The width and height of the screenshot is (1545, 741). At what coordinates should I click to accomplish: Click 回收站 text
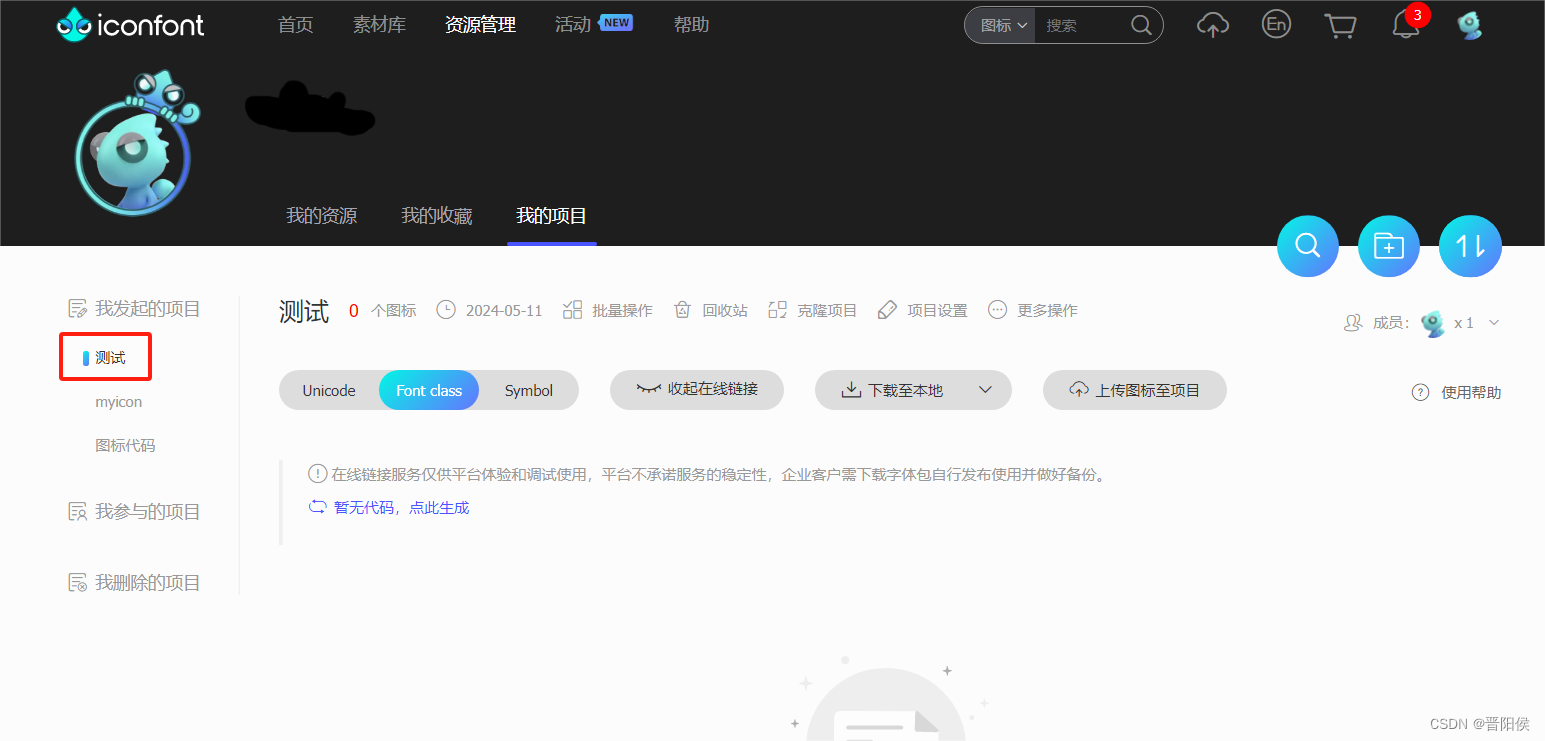point(725,310)
